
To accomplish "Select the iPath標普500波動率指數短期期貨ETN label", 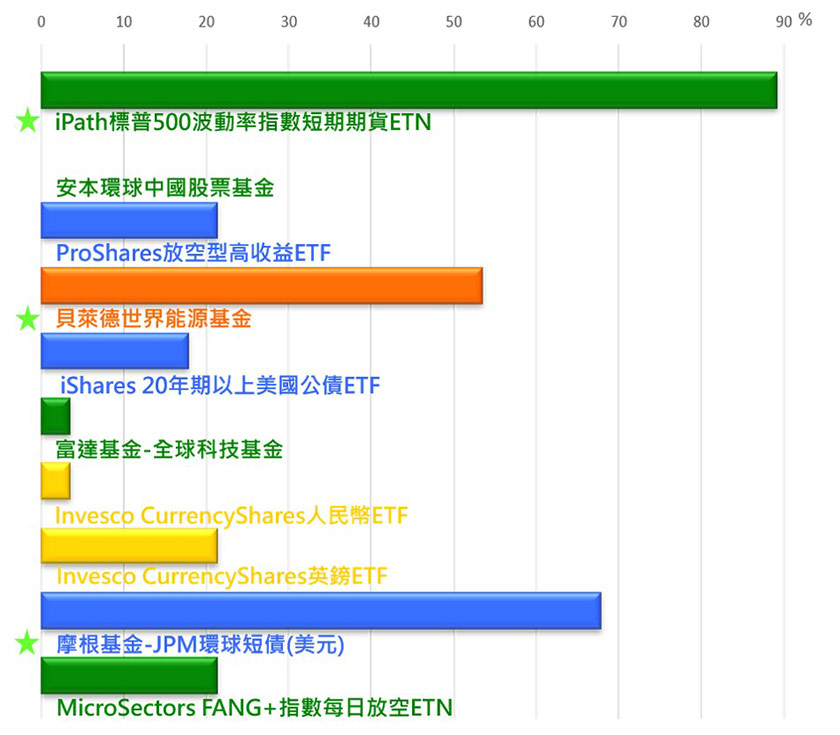I will (243, 122).
